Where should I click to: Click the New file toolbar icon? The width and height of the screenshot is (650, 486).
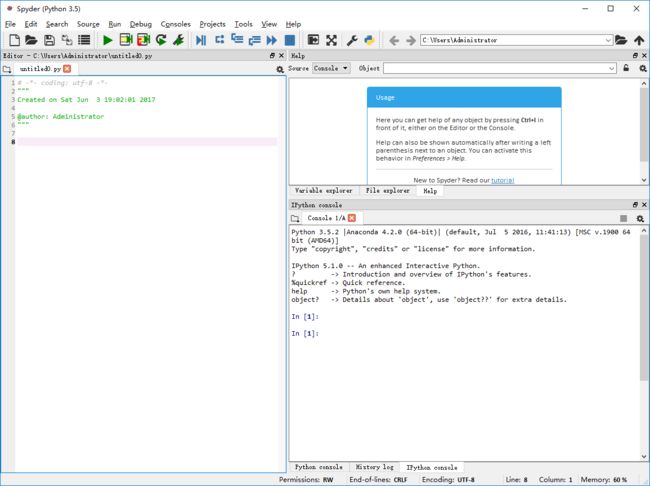point(15,40)
